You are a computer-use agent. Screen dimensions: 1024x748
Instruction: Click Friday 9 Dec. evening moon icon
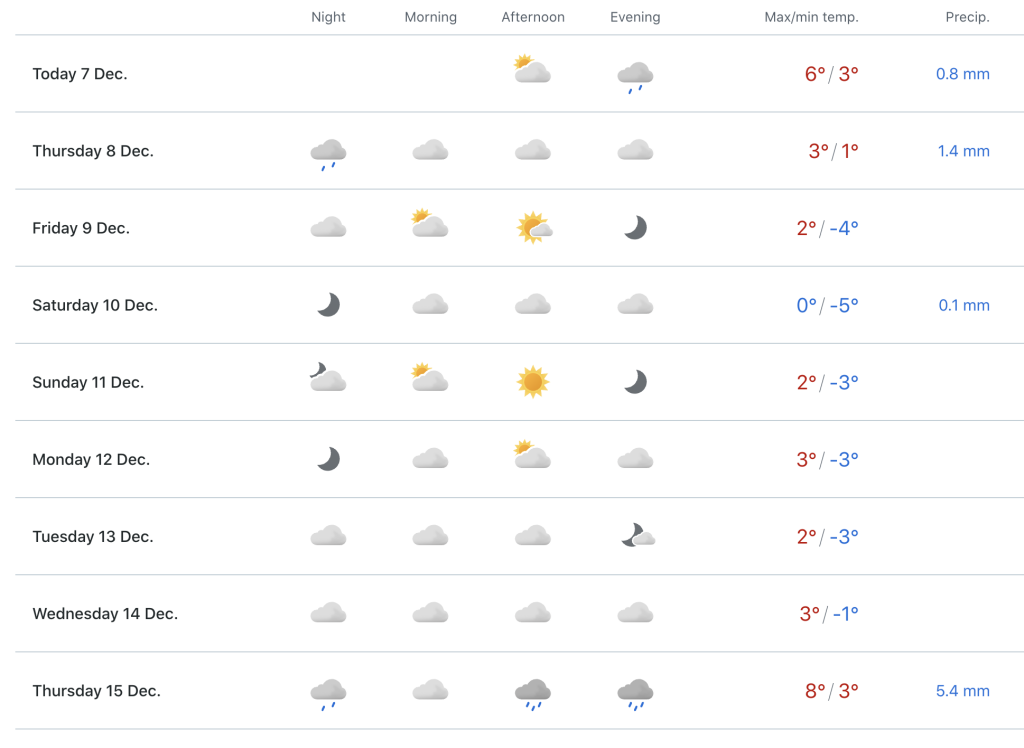click(635, 227)
